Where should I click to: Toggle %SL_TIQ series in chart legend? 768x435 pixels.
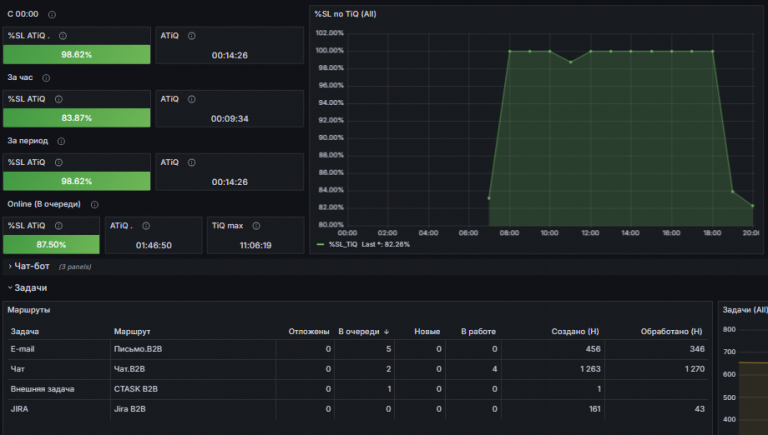[343, 244]
